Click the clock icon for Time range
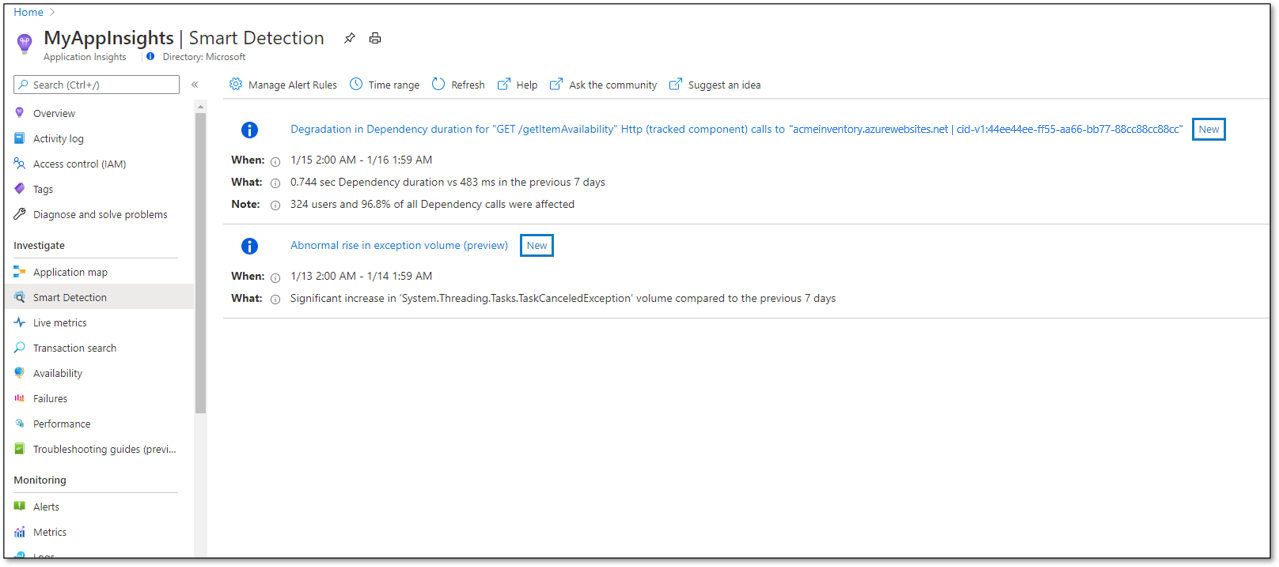The height and width of the screenshot is (567, 1279). coord(356,84)
